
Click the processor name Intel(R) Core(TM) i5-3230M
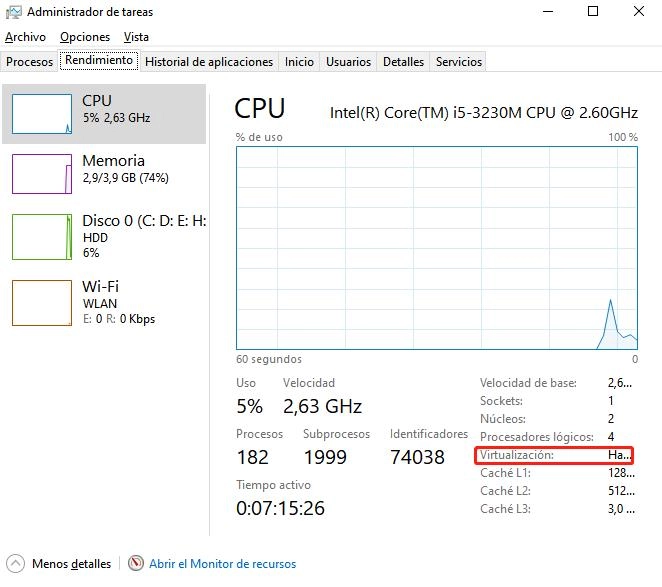483,113
